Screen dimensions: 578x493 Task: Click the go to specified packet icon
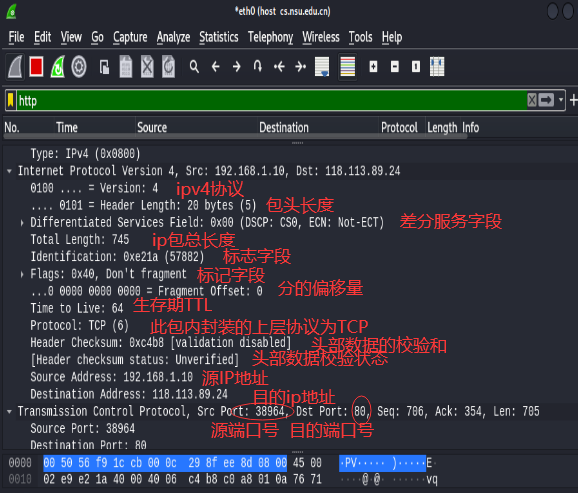coord(258,66)
